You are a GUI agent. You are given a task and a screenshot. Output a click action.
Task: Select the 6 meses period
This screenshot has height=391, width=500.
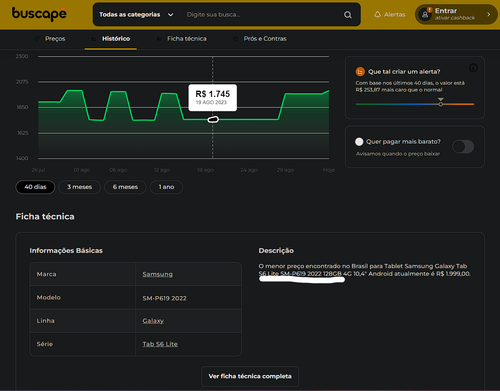(125, 187)
